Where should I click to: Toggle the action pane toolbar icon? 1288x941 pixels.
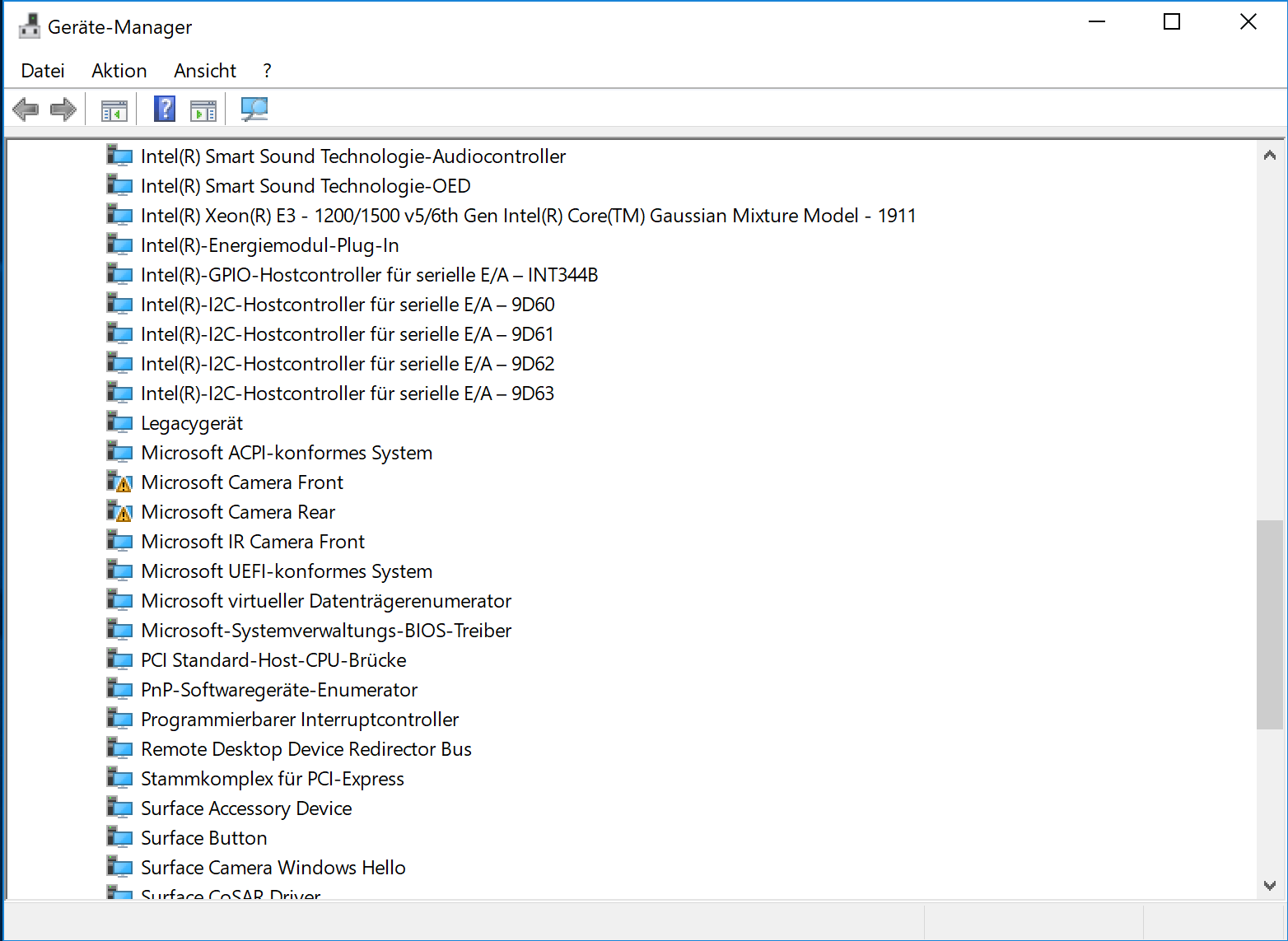point(203,110)
